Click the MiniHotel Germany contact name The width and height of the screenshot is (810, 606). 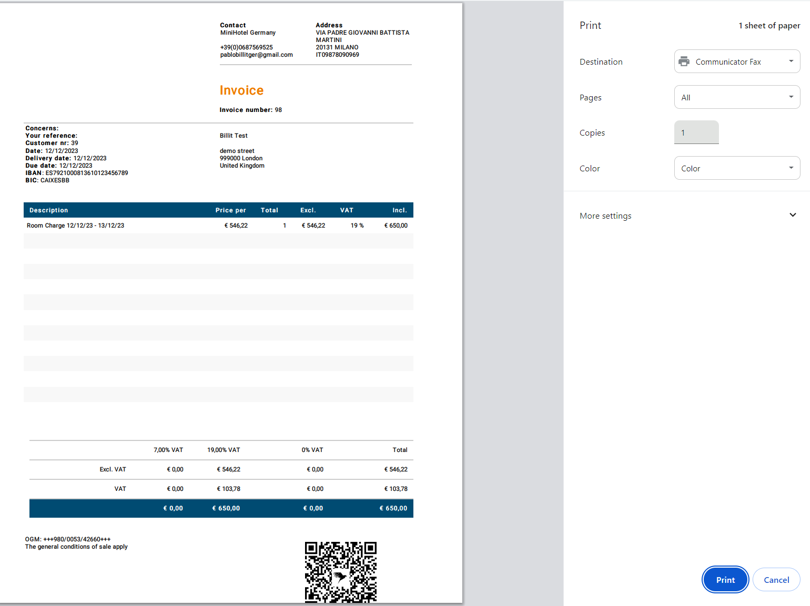(x=248, y=33)
